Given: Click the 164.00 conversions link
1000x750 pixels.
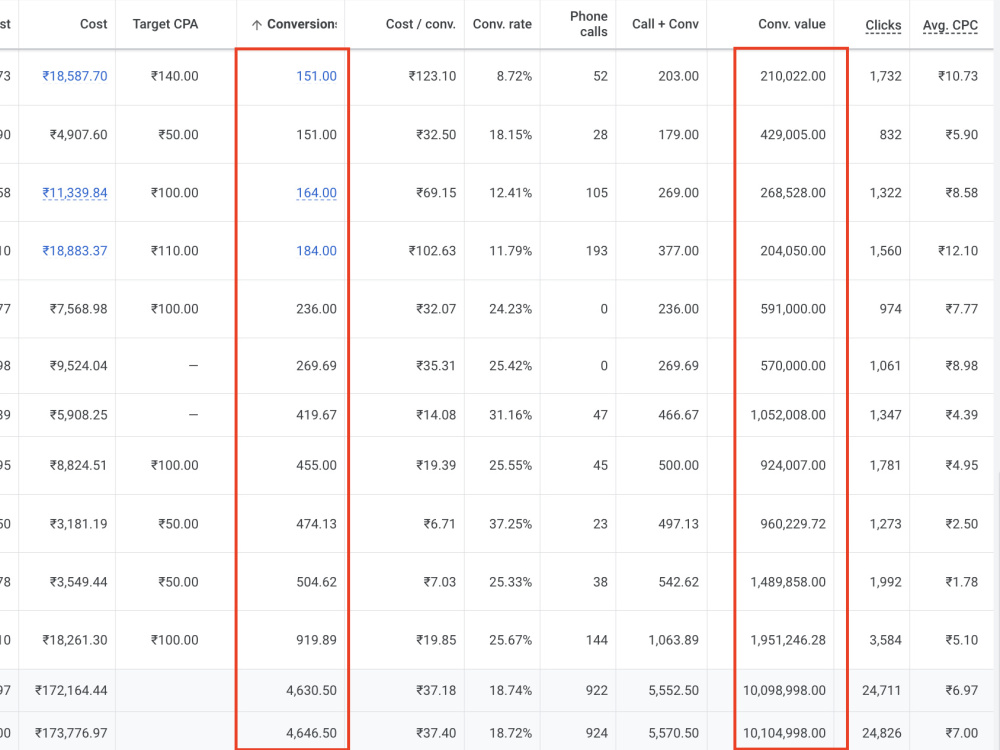Looking at the screenshot, I should [x=316, y=193].
